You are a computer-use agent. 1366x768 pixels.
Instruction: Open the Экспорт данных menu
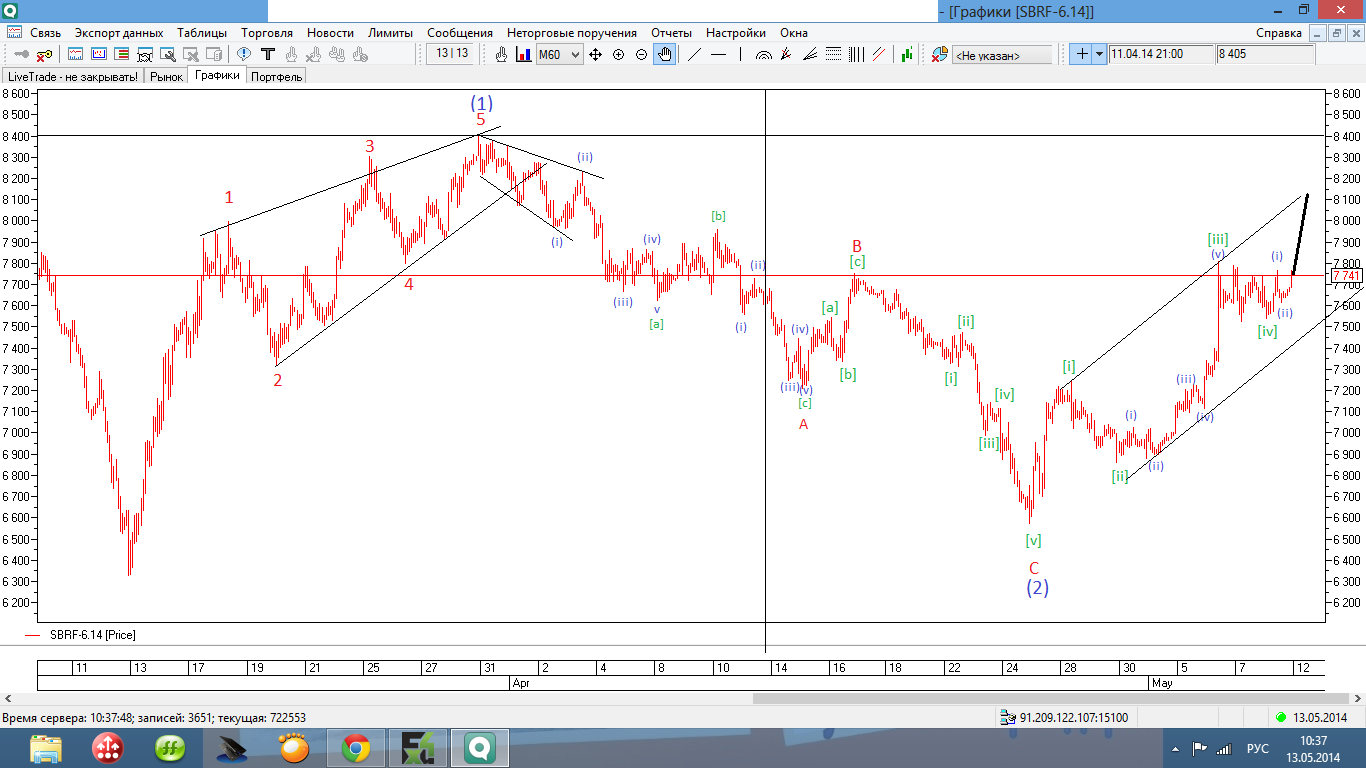(x=119, y=33)
